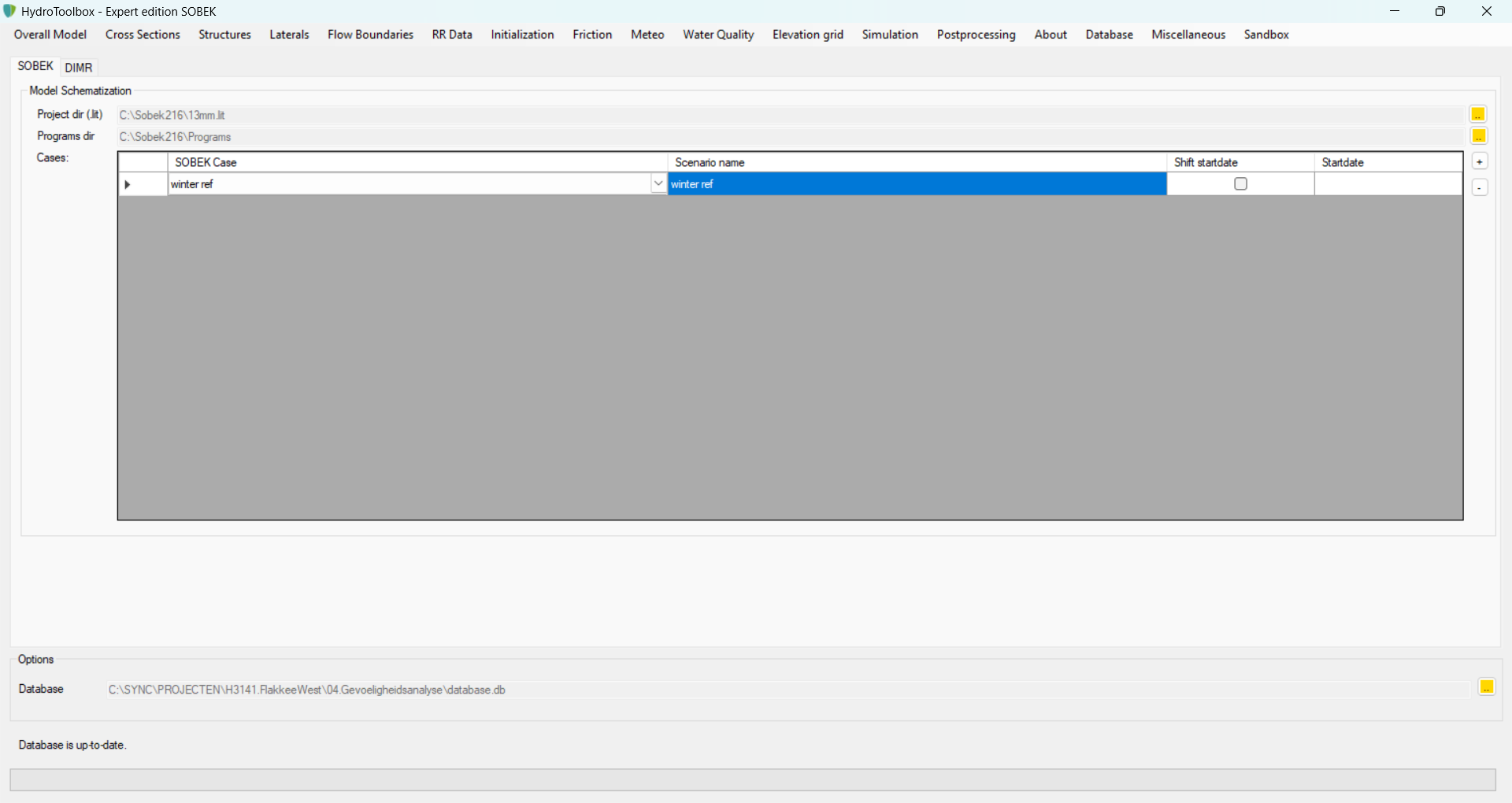Select the winter ref row arrow header
This screenshot has height=803, width=1512.
(143, 184)
